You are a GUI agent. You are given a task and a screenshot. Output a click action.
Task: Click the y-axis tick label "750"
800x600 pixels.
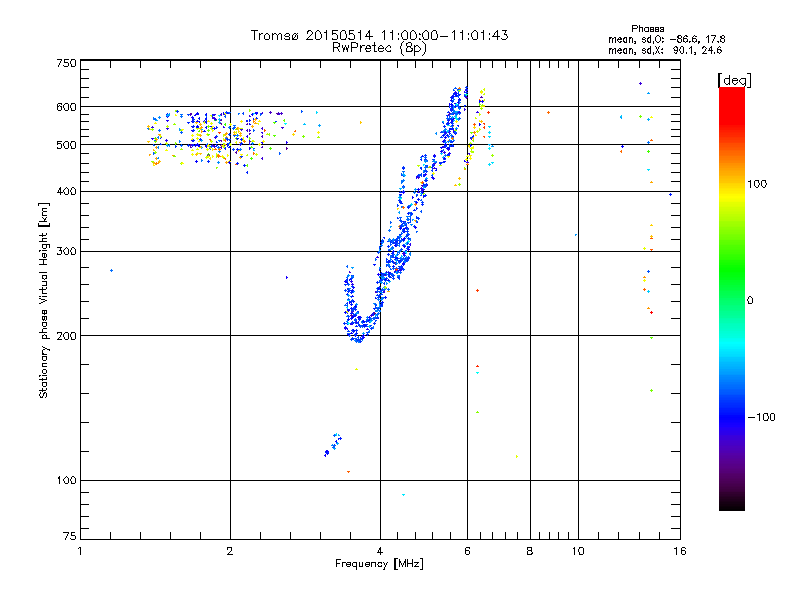66,63
